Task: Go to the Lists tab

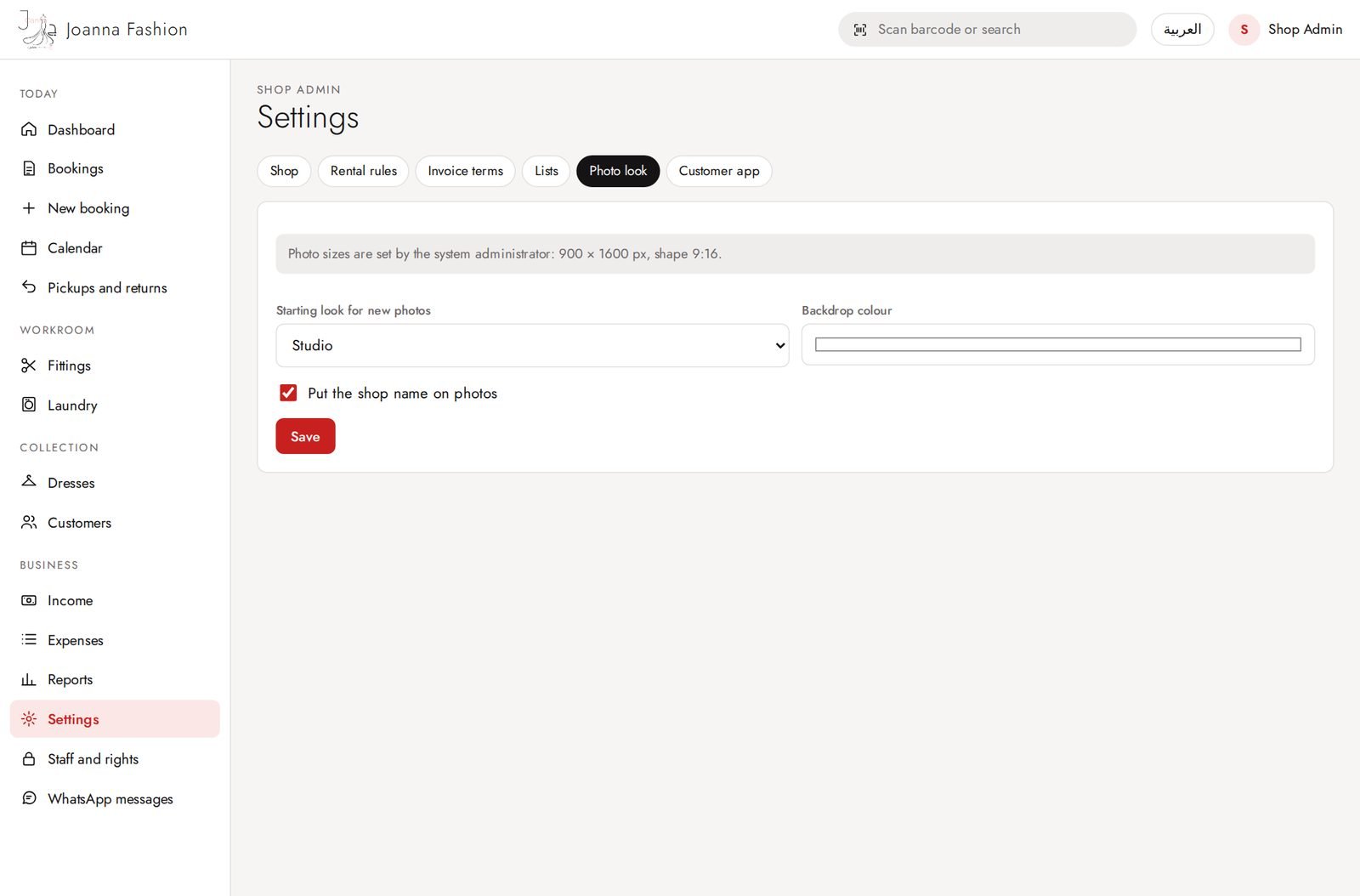Action: (x=546, y=171)
